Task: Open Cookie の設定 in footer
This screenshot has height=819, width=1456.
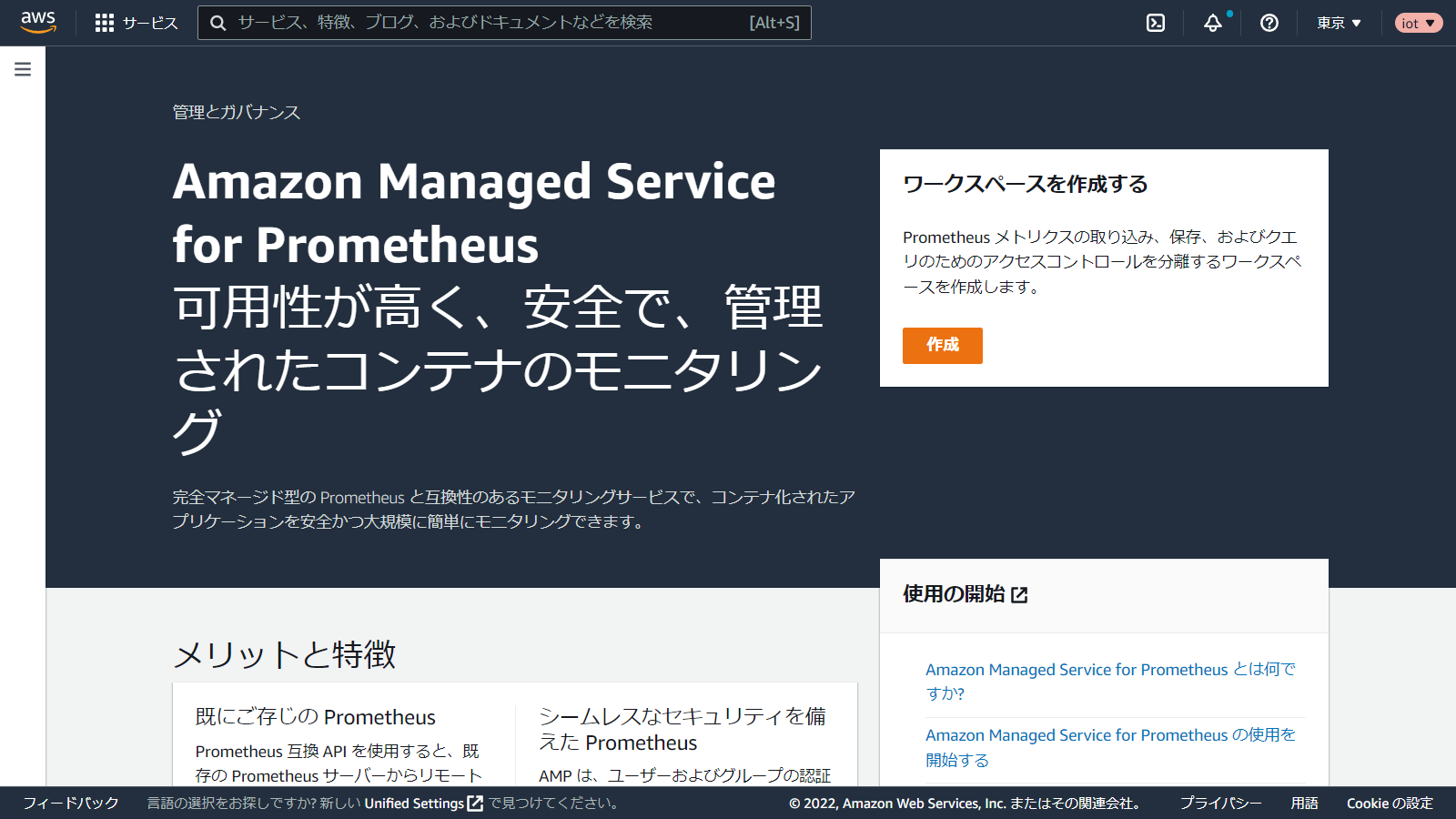Action: pyautogui.click(x=1390, y=803)
